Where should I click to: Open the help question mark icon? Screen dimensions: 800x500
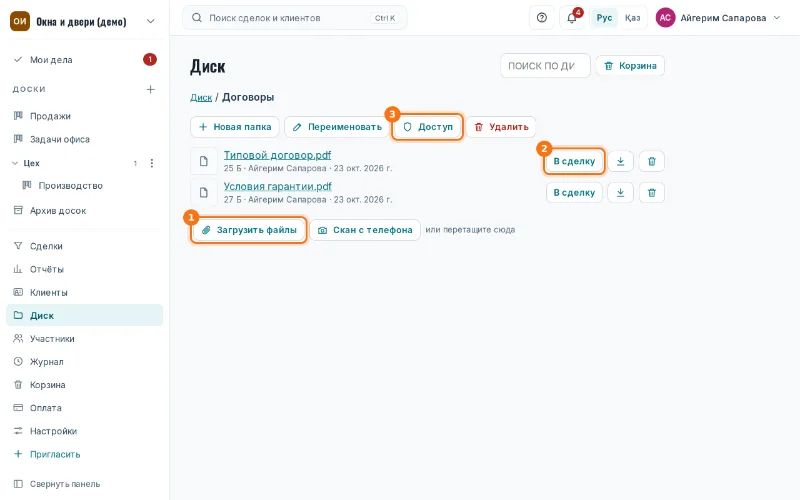coord(542,18)
